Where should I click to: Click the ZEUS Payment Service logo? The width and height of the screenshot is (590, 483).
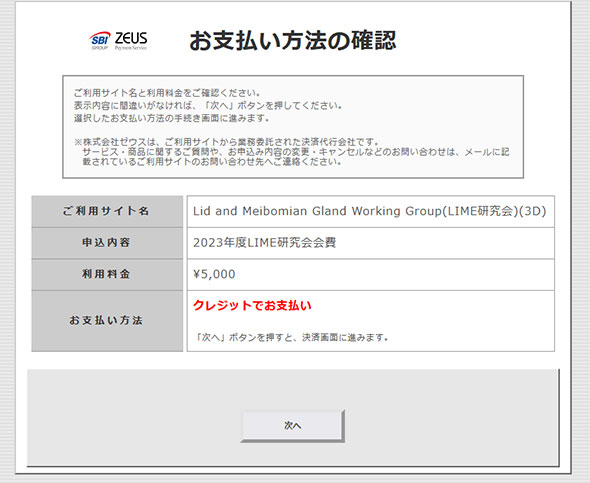click(x=131, y=40)
